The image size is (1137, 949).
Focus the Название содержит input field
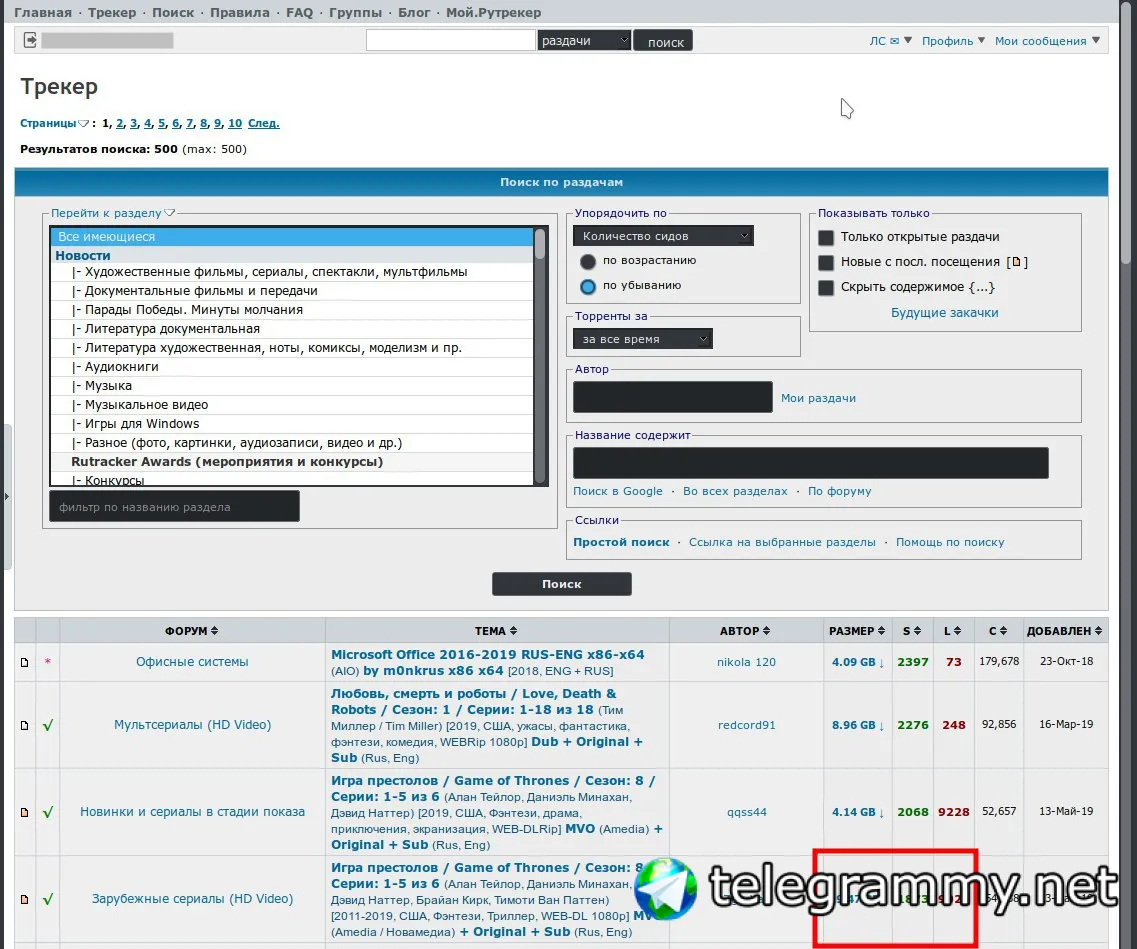pos(811,463)
